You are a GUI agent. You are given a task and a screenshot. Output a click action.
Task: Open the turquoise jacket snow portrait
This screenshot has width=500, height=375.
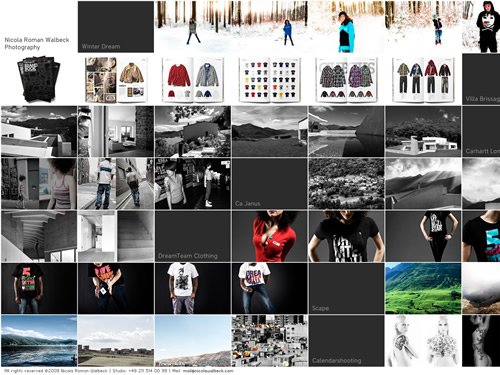346,27
